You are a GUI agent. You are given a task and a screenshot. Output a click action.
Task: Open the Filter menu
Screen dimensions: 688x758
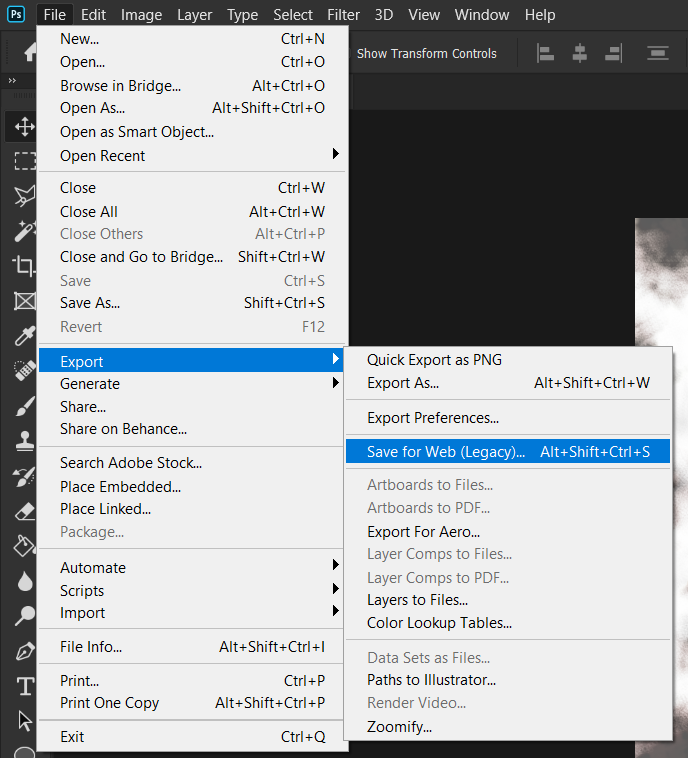click(x=343, y=15)
